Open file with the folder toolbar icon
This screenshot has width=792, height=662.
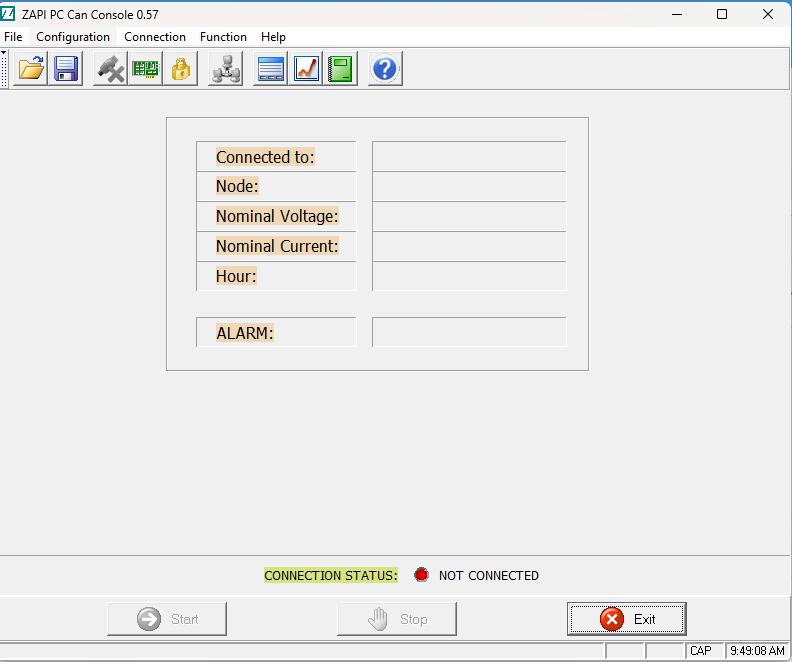click(30, 69)
